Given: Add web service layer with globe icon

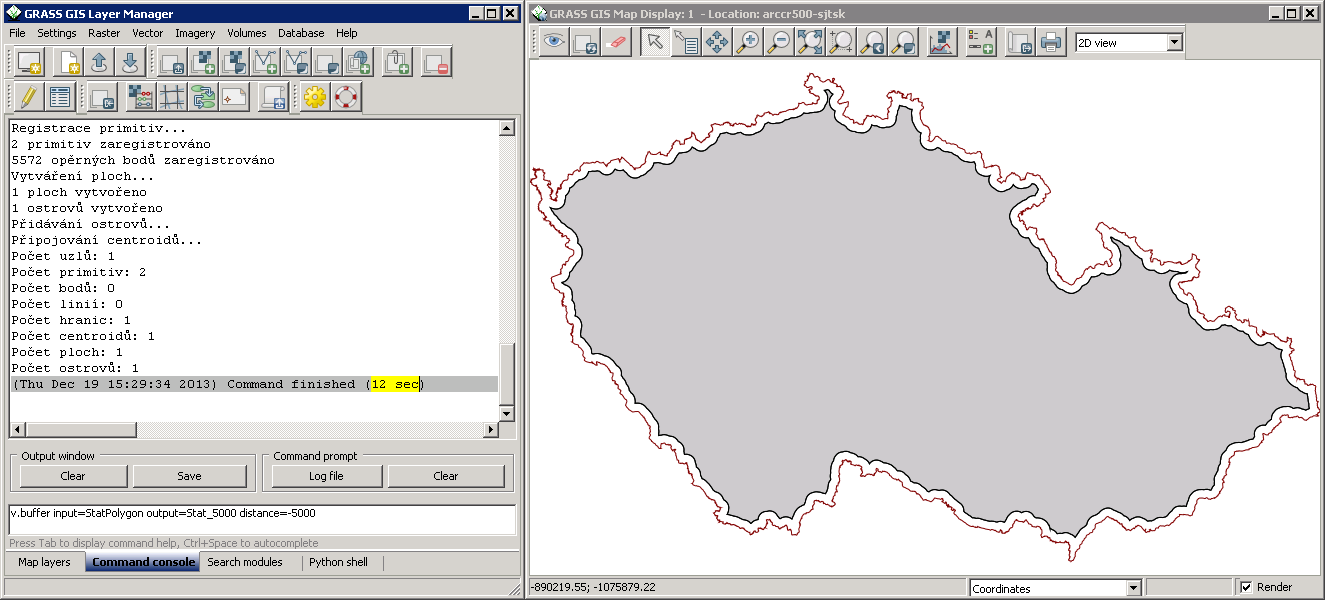Looking at the screenshot, I should (x=358, y=63).
